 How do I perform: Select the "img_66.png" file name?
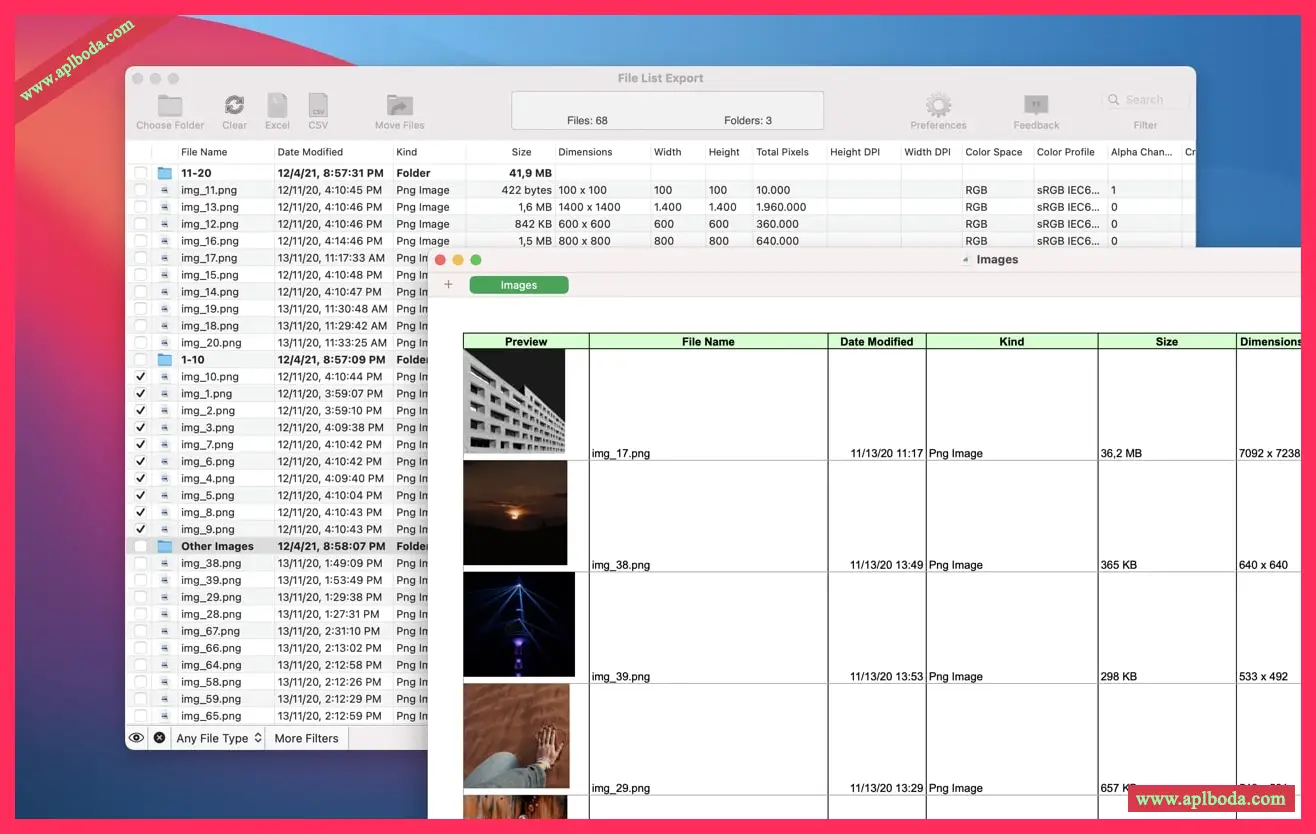click(x=211, y=649)
